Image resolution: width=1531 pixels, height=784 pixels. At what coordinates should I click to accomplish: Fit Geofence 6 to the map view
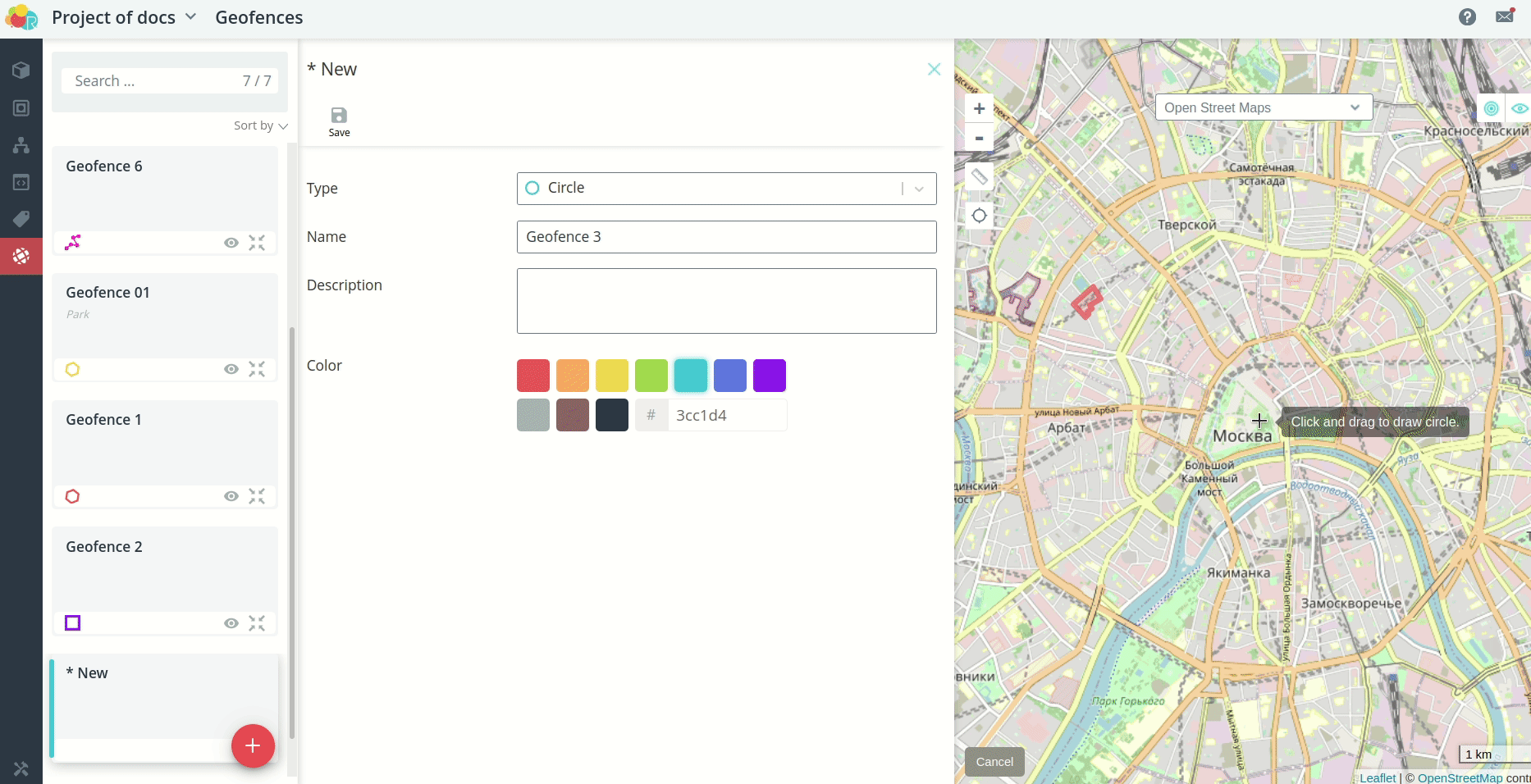[257, 243]
